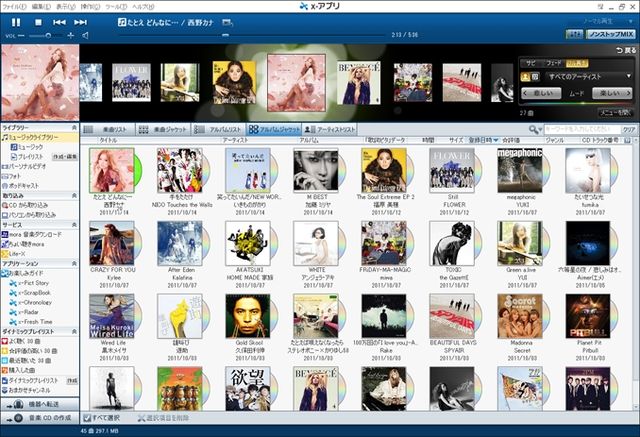Open the 操作 menu
The image size is (640, 437).
point(90,7)
